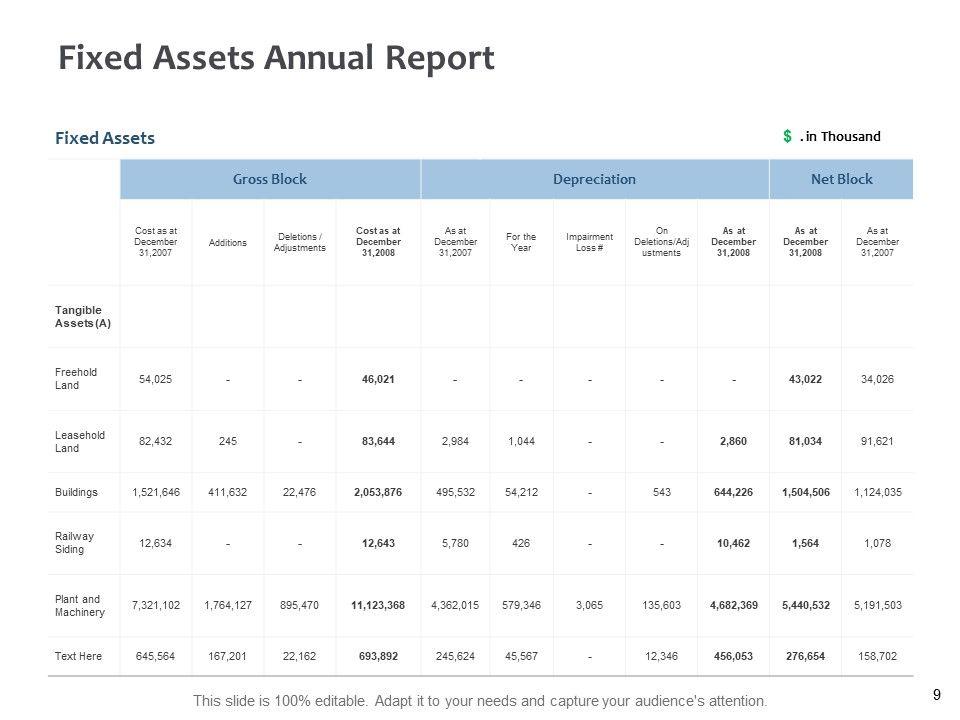Screen dimensions: 960x720
Task: Click the 'Gross Block' header cell
Action: [269, 179]
